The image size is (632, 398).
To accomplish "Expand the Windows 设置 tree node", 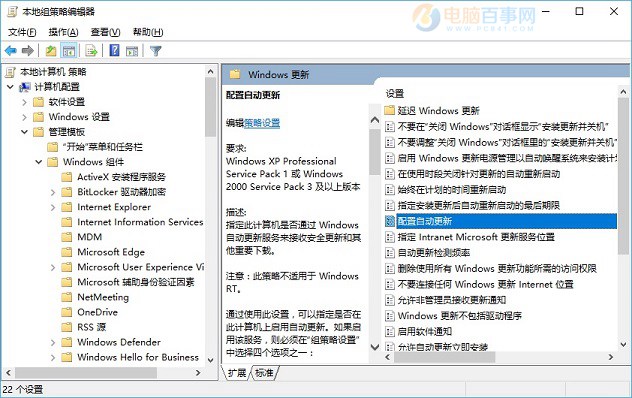I will [x=24, y=117].
